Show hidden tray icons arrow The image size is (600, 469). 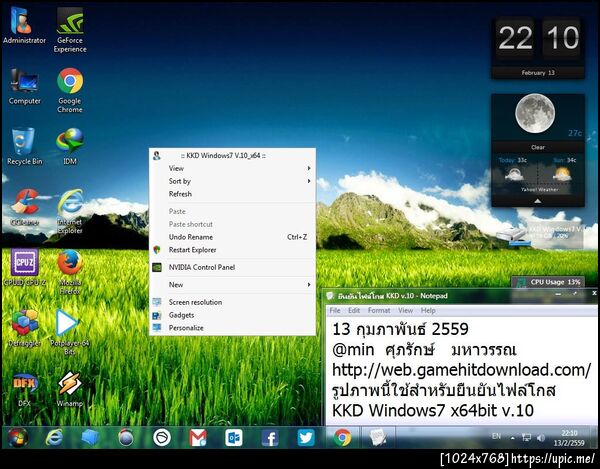[513, 438]
